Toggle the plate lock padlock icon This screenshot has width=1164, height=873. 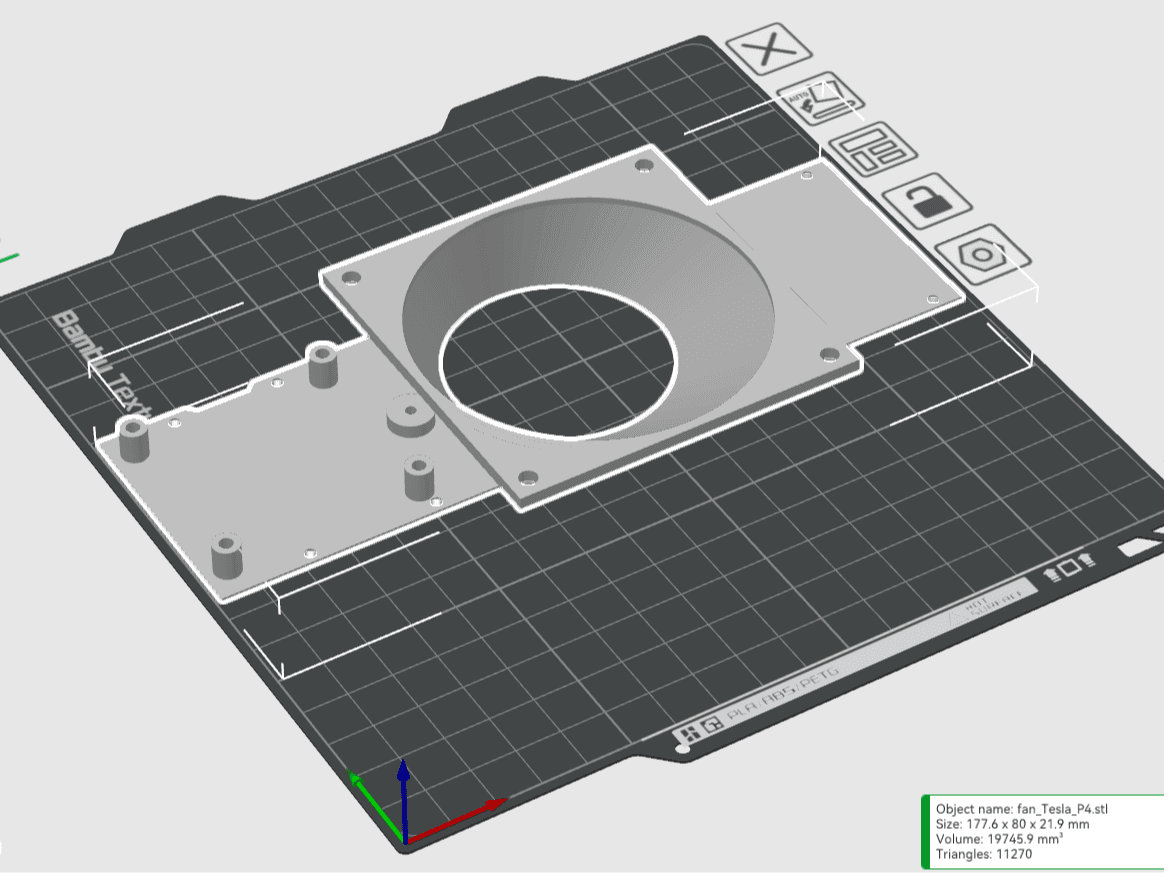click(927, 200)
